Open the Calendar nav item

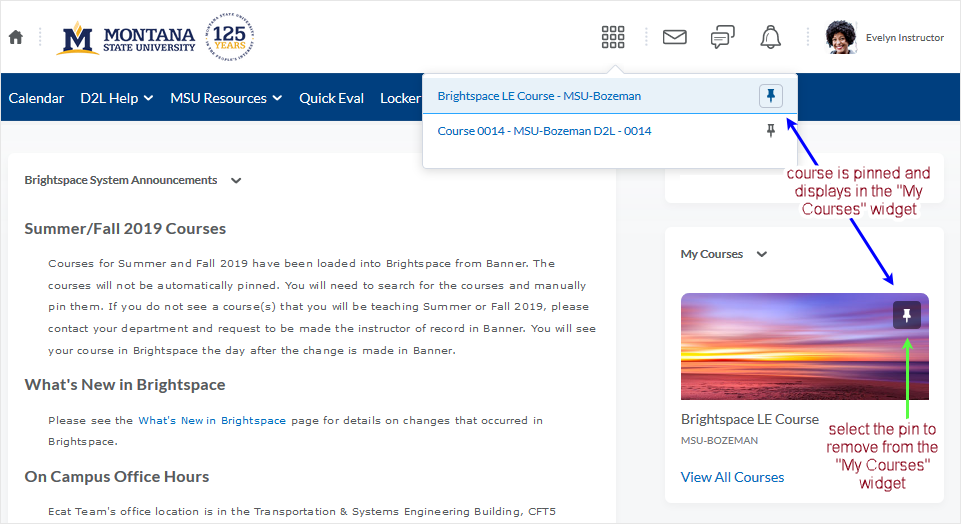(36, 98)
